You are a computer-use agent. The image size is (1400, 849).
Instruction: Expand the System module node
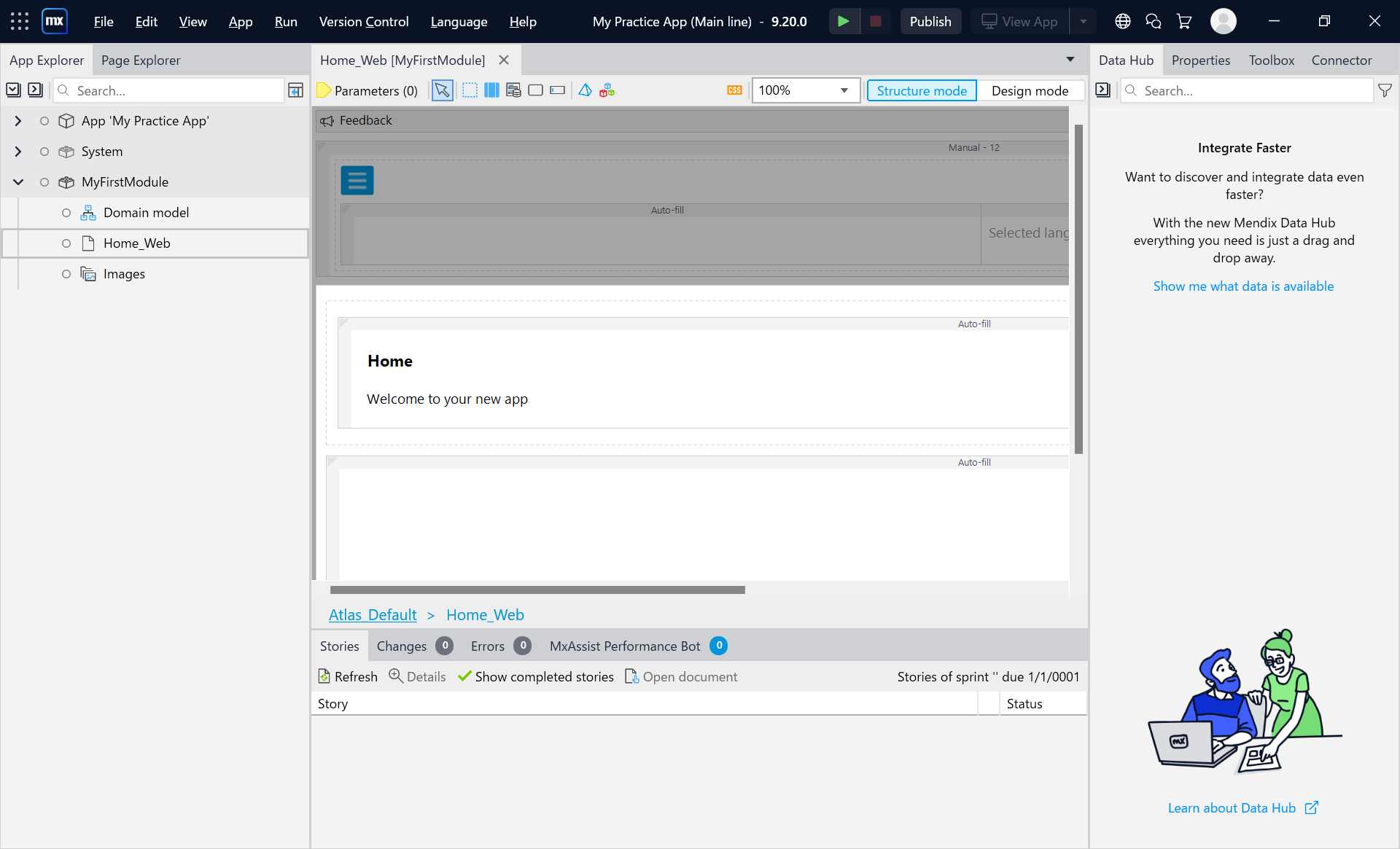coord(18,152)
